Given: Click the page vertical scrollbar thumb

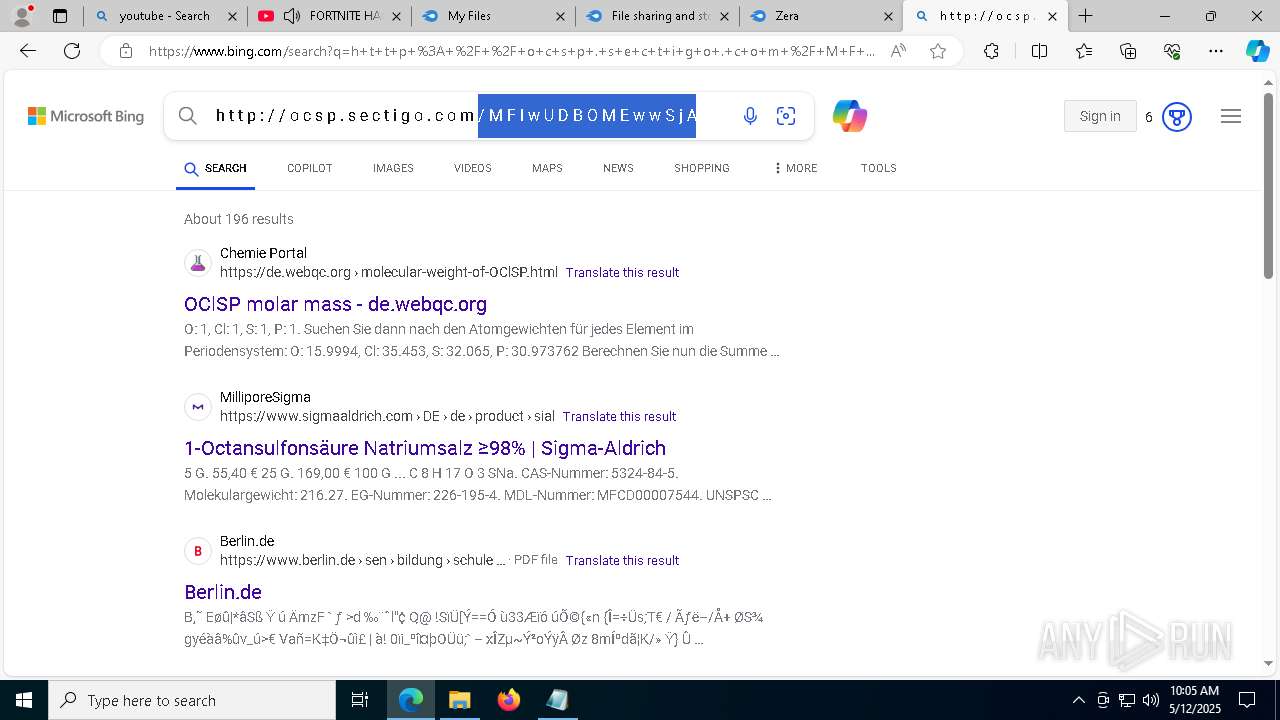Looking at the screenshot, I should coord(1268,185).
